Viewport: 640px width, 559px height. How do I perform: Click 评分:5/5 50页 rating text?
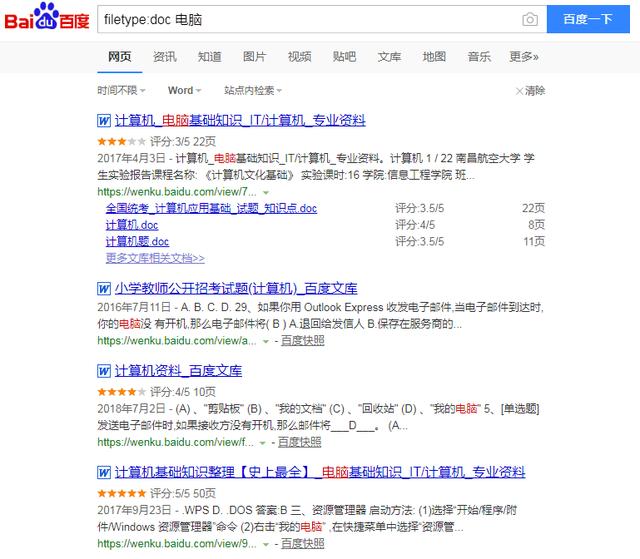click(183, 493)
